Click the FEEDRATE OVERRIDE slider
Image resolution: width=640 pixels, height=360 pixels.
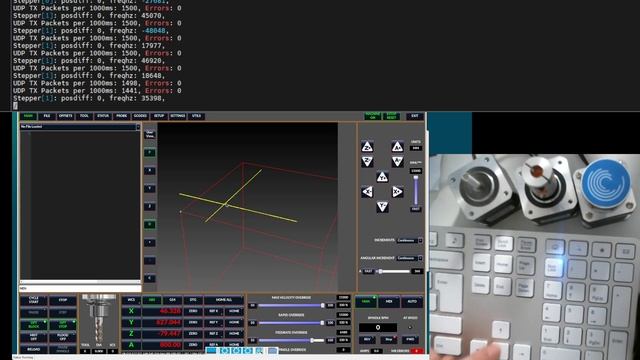pos(291,340)
